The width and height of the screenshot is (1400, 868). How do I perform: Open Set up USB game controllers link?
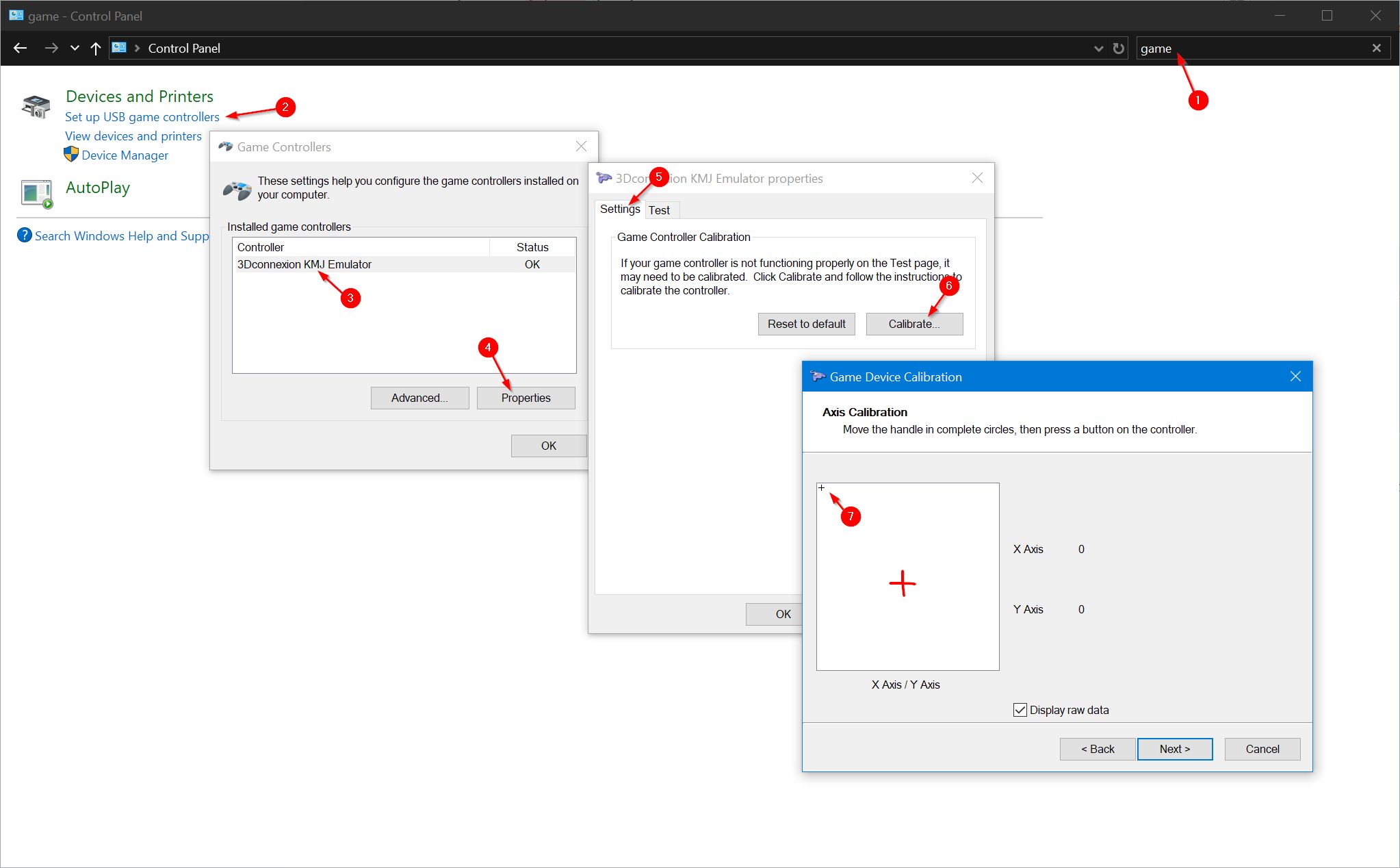tap(142, 117)
